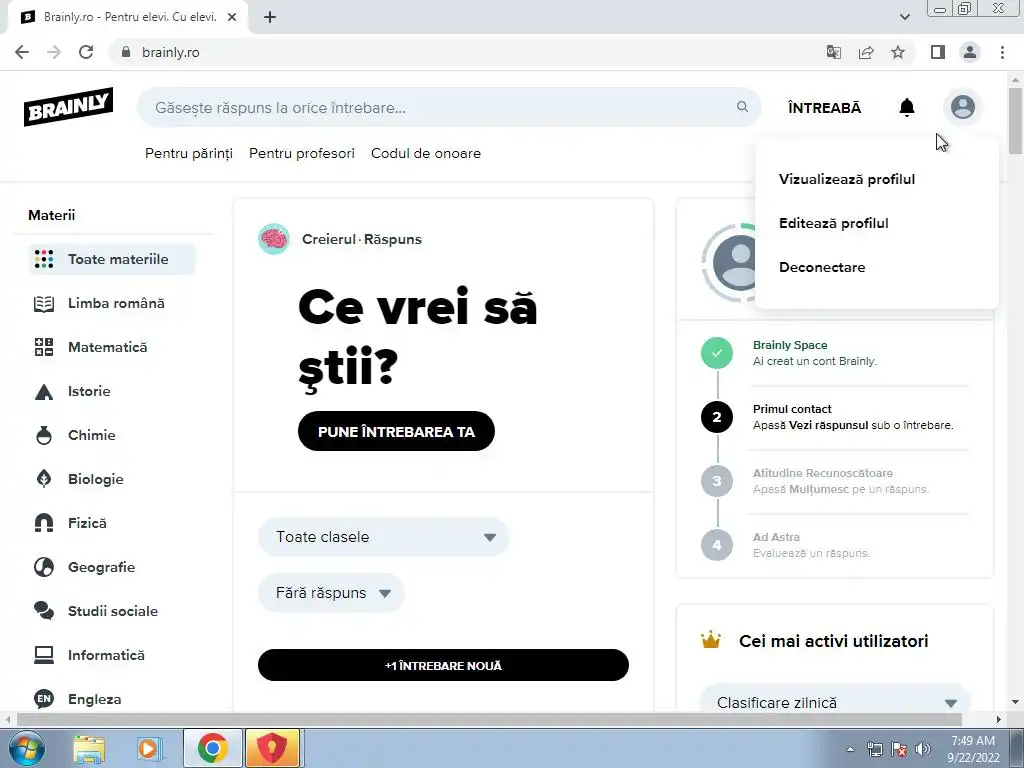Bookmark this page with the star
The width and height of the screenshot is (1024, 768).
click(x=898, y=52)
